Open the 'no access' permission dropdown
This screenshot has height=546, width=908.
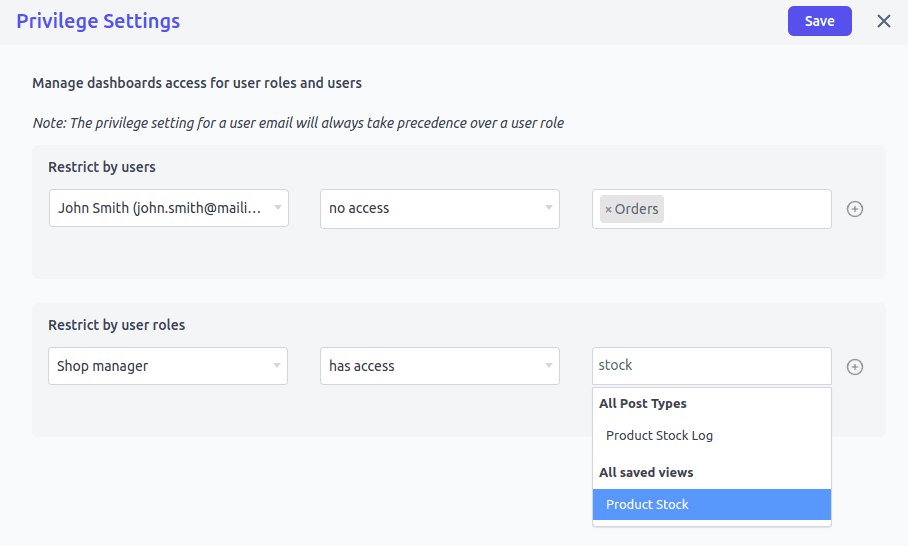440,208
